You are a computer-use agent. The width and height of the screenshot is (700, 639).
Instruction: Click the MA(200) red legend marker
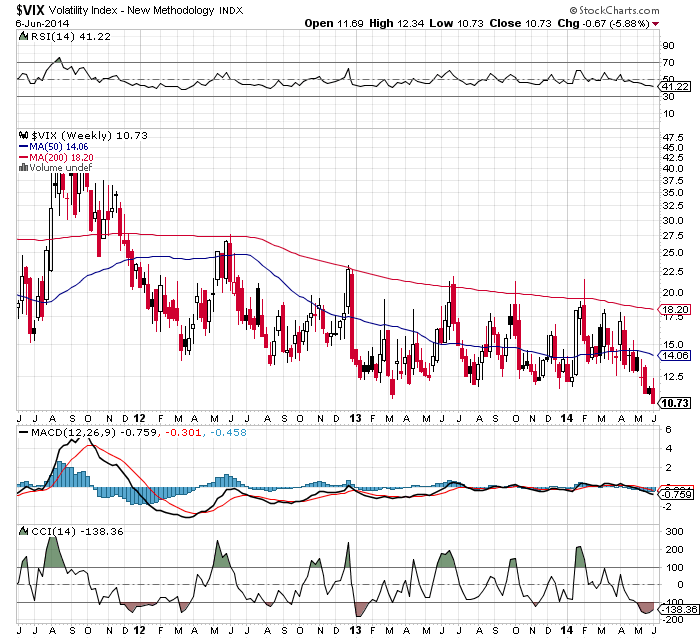pyautogui.click(x=23, y=156)
